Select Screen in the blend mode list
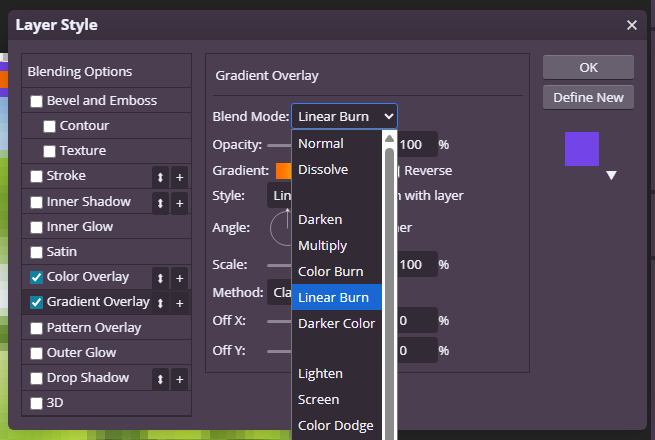Screen dimensions: 655x440 coord(318,399)
